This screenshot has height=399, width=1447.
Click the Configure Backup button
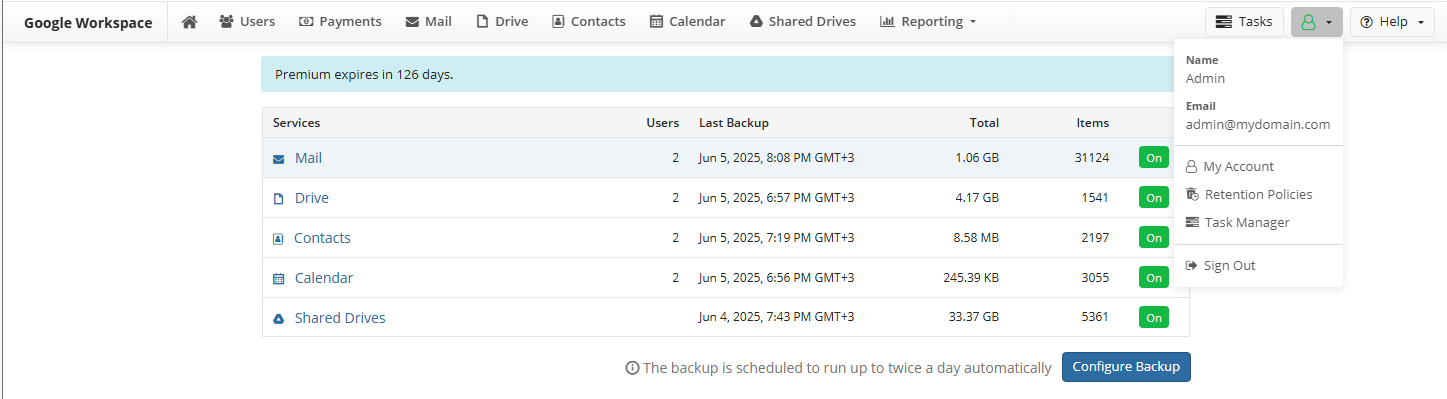tap(1126, 367)
